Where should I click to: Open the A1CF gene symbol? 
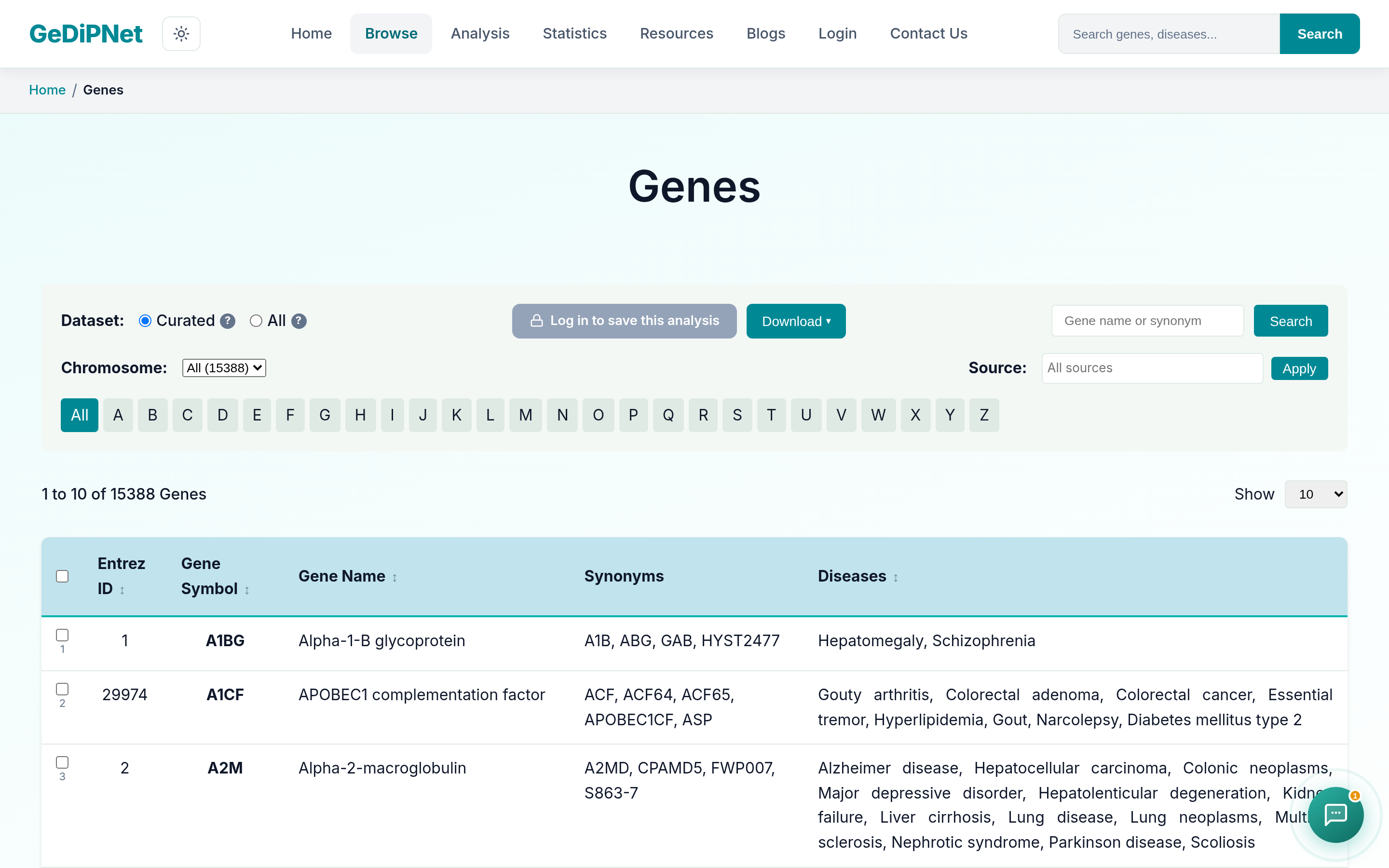pos(225,694)
